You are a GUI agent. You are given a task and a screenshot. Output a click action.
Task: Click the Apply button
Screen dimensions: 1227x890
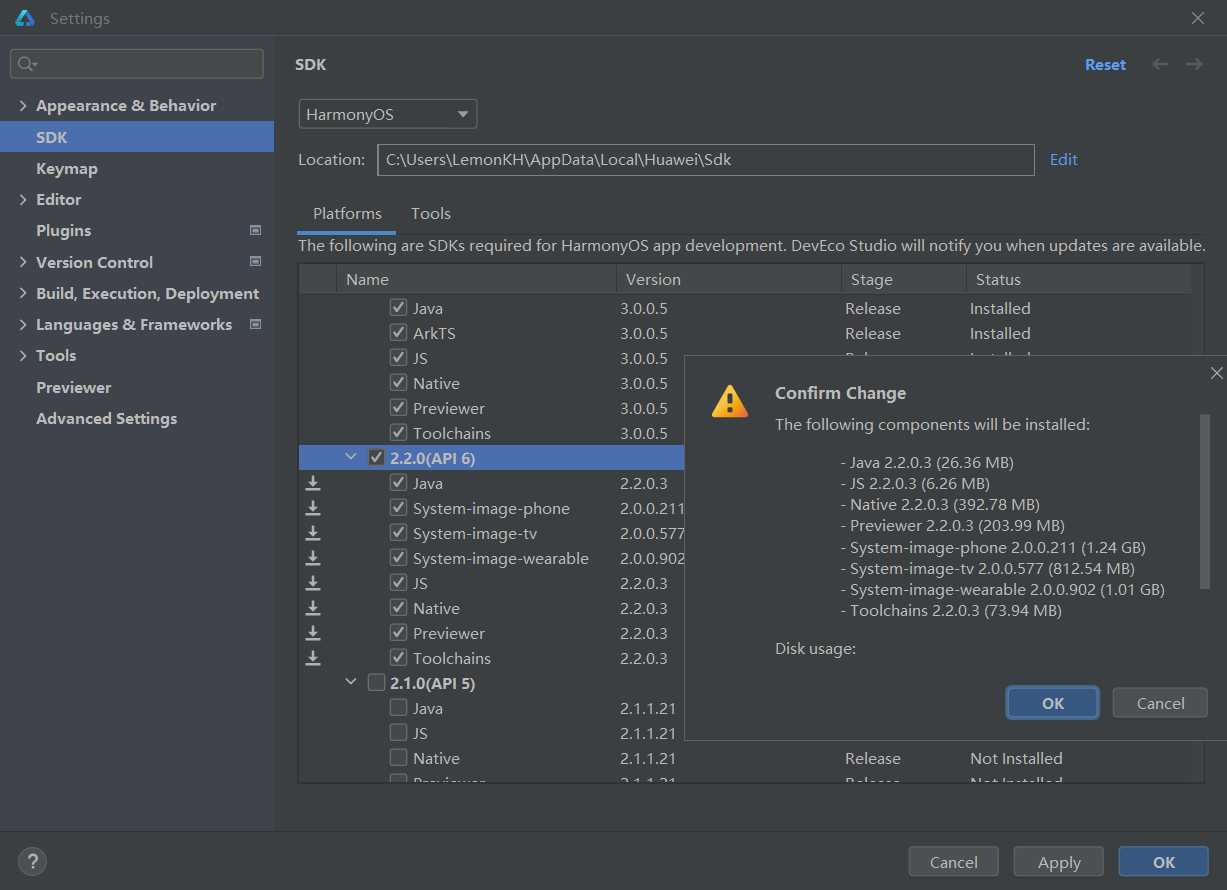click(1059, 862)
